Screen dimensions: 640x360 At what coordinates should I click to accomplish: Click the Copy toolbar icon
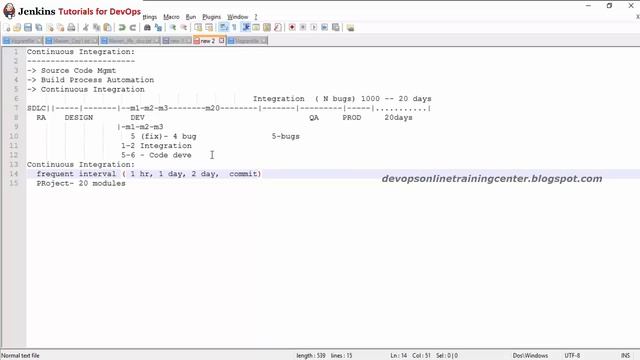[x=96, y=28]
